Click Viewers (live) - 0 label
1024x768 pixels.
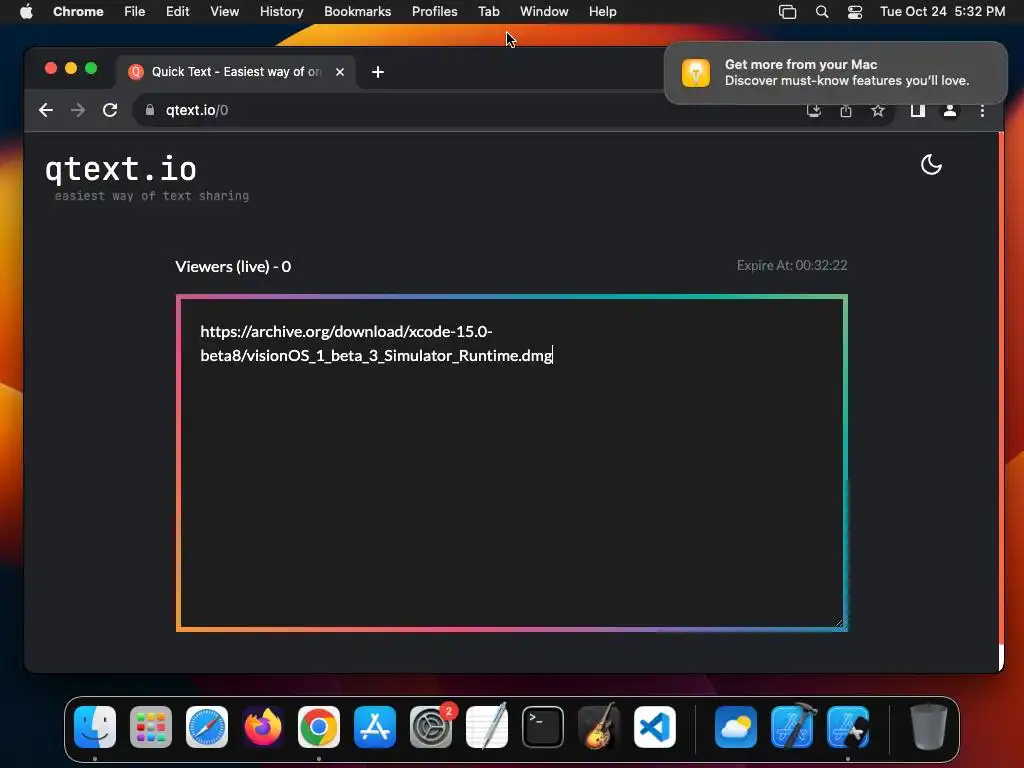[x=233, y=266]
